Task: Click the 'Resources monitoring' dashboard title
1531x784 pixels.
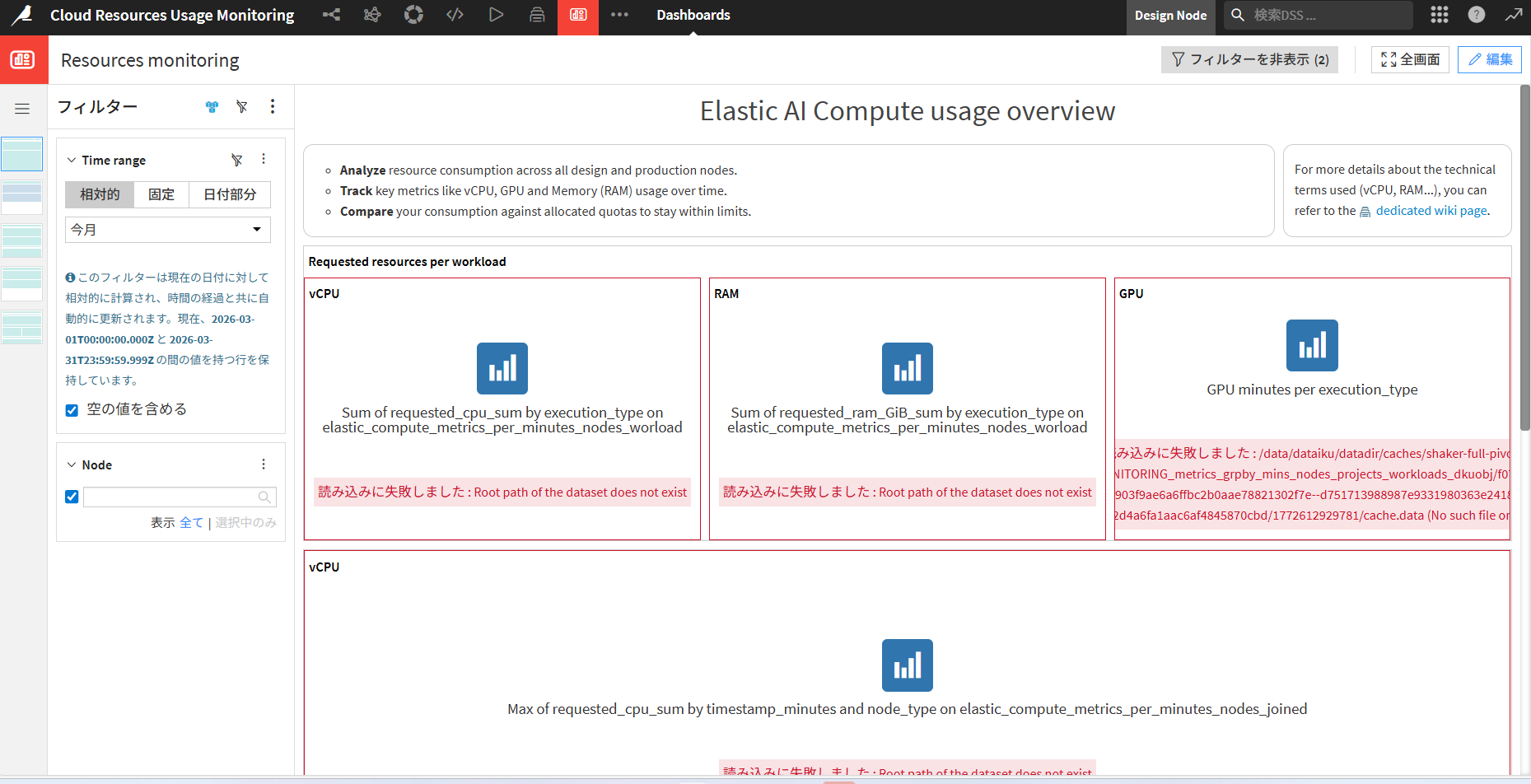Action: tap(150, 60)
